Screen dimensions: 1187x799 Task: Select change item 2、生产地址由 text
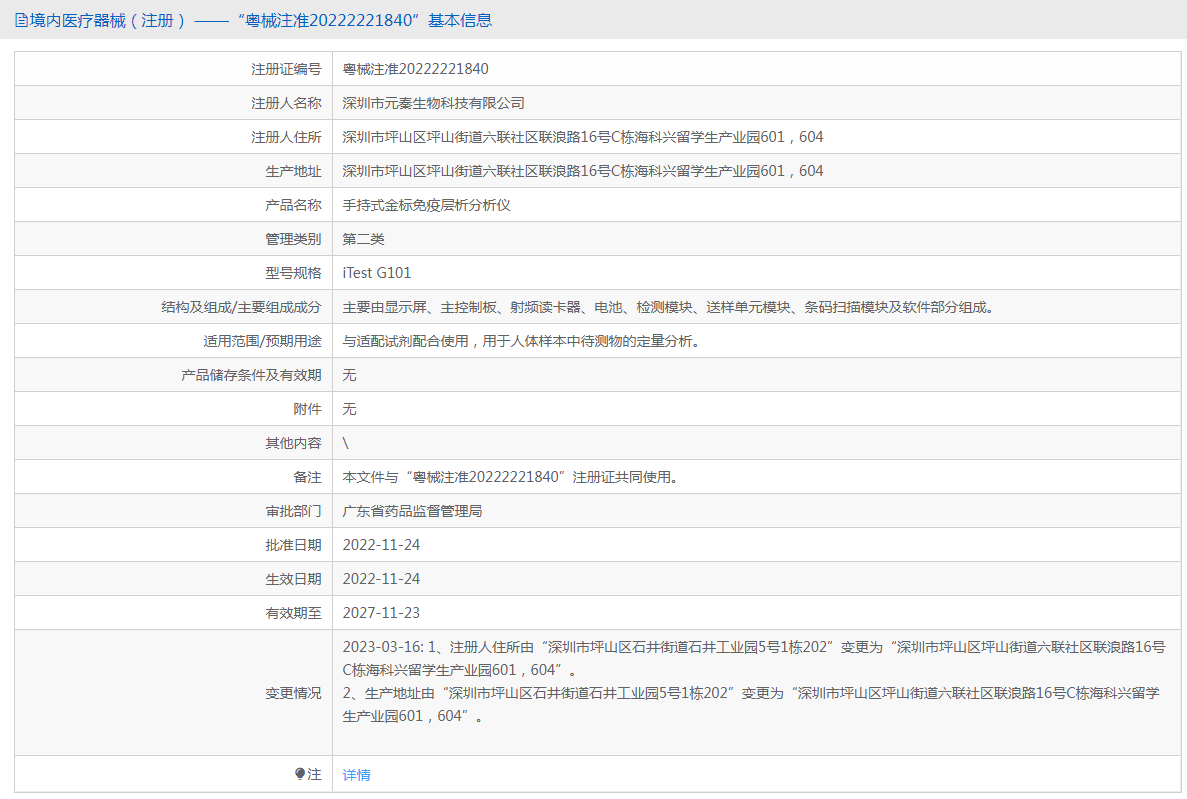point(751,704)
